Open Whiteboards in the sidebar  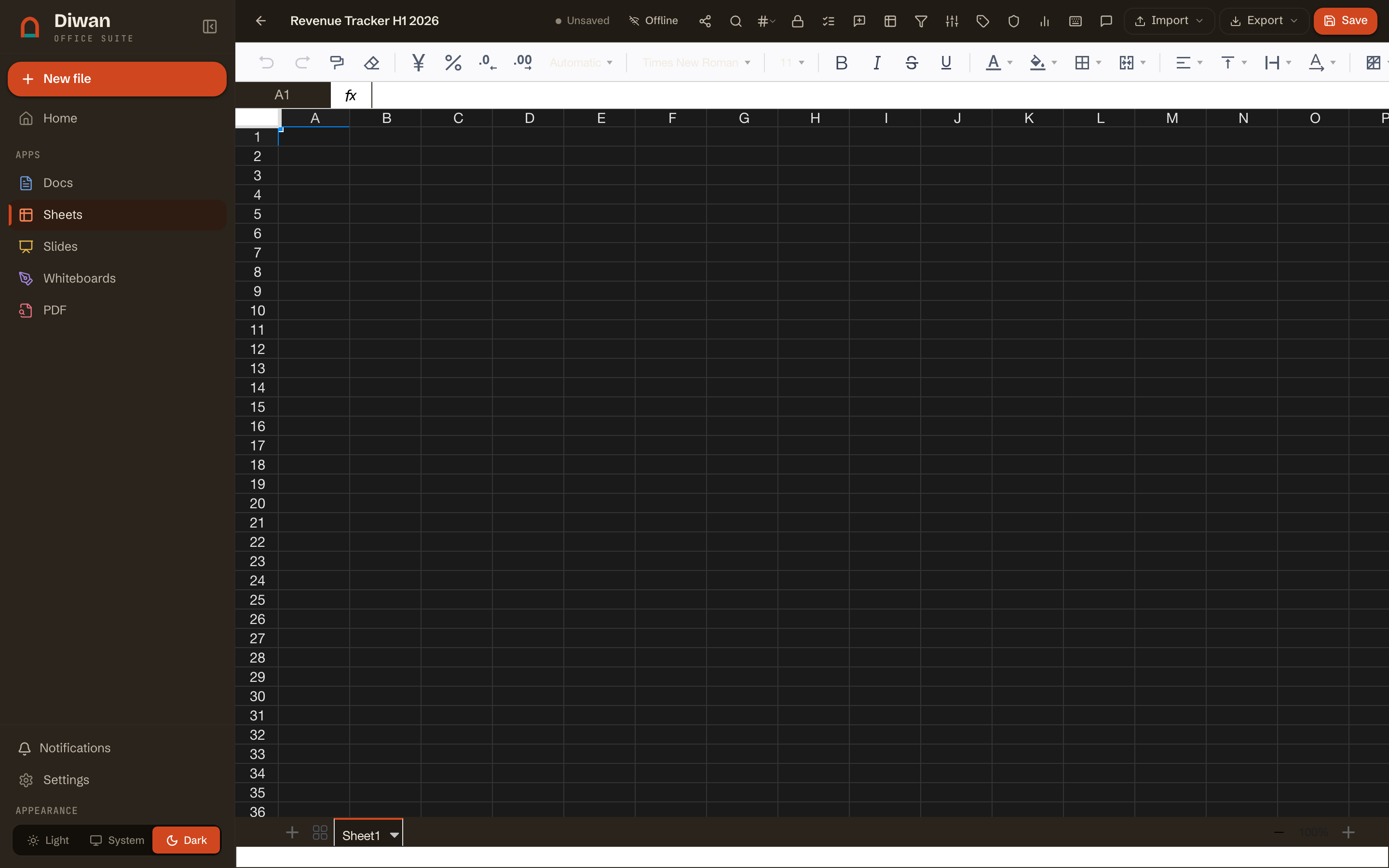coord(117,278)
